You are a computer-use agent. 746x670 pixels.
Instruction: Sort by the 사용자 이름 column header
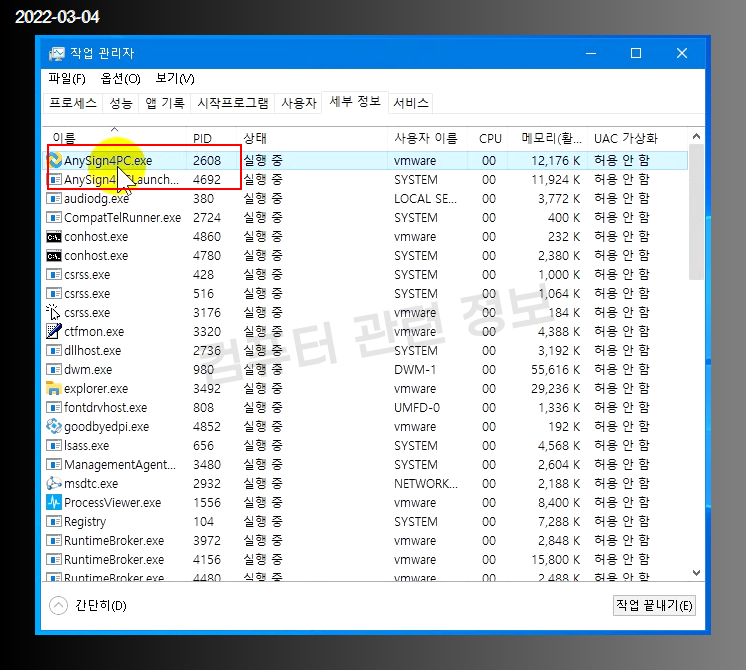coord(428,138)
